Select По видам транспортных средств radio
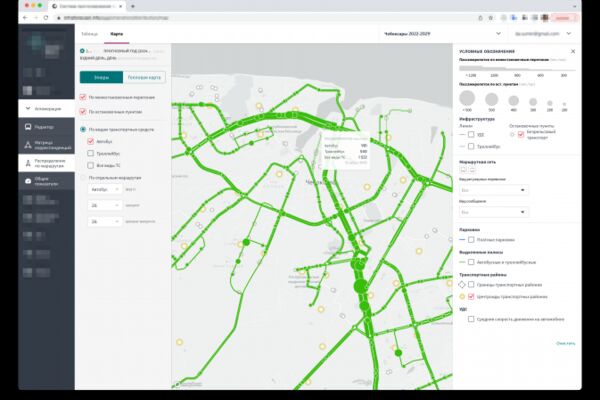600x400 pixels. (83, 129)
